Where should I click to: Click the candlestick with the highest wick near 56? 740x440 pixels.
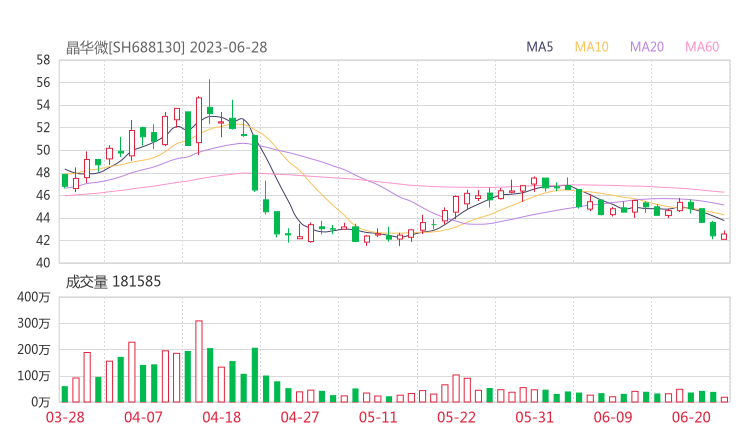click(x=210, y=102)
